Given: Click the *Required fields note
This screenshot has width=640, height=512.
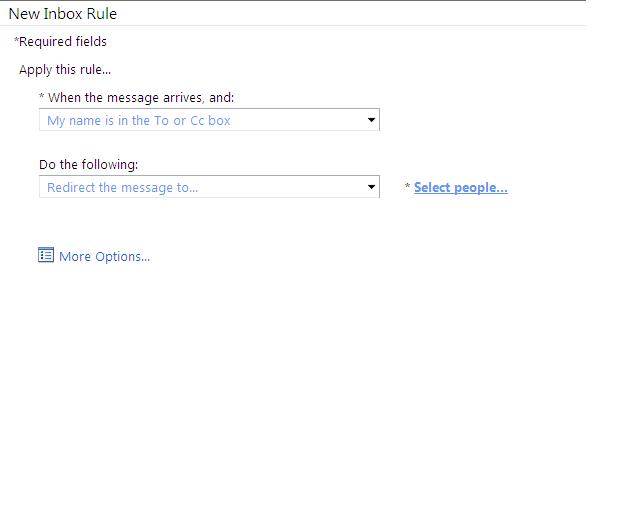Looking at the screenshot, I should pyautogui.click(x=61, y=42).
